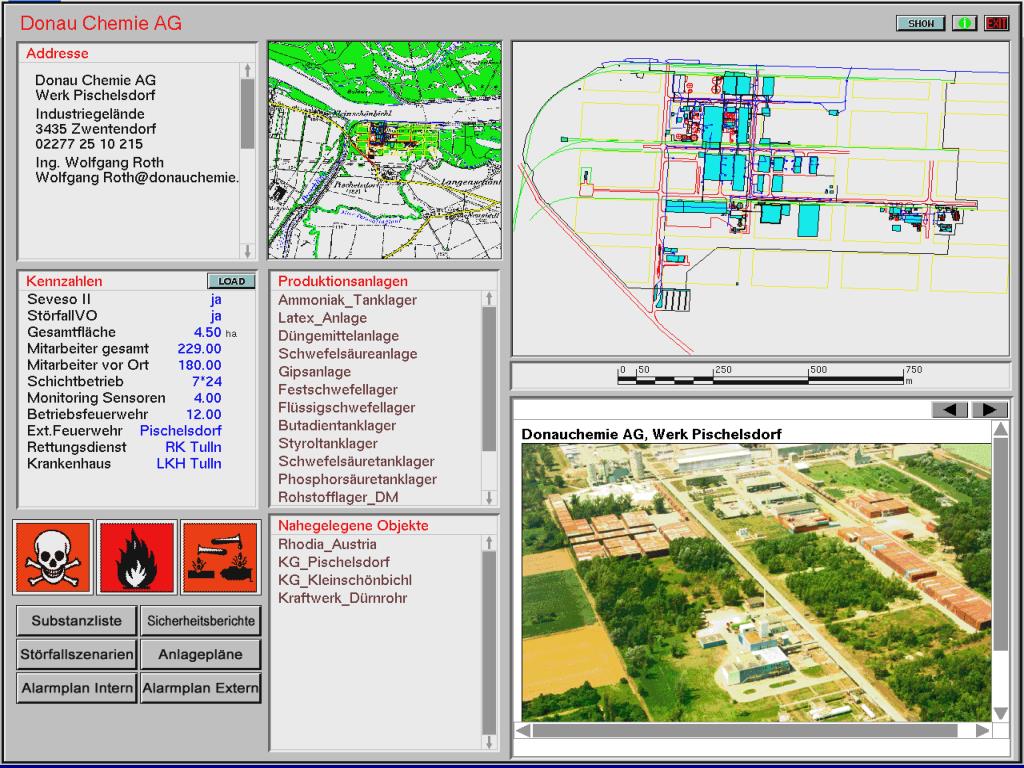Click the flammable flame hazard icon
The width and height of the screenshot is (1024, 768).
(x=136, y=557)
